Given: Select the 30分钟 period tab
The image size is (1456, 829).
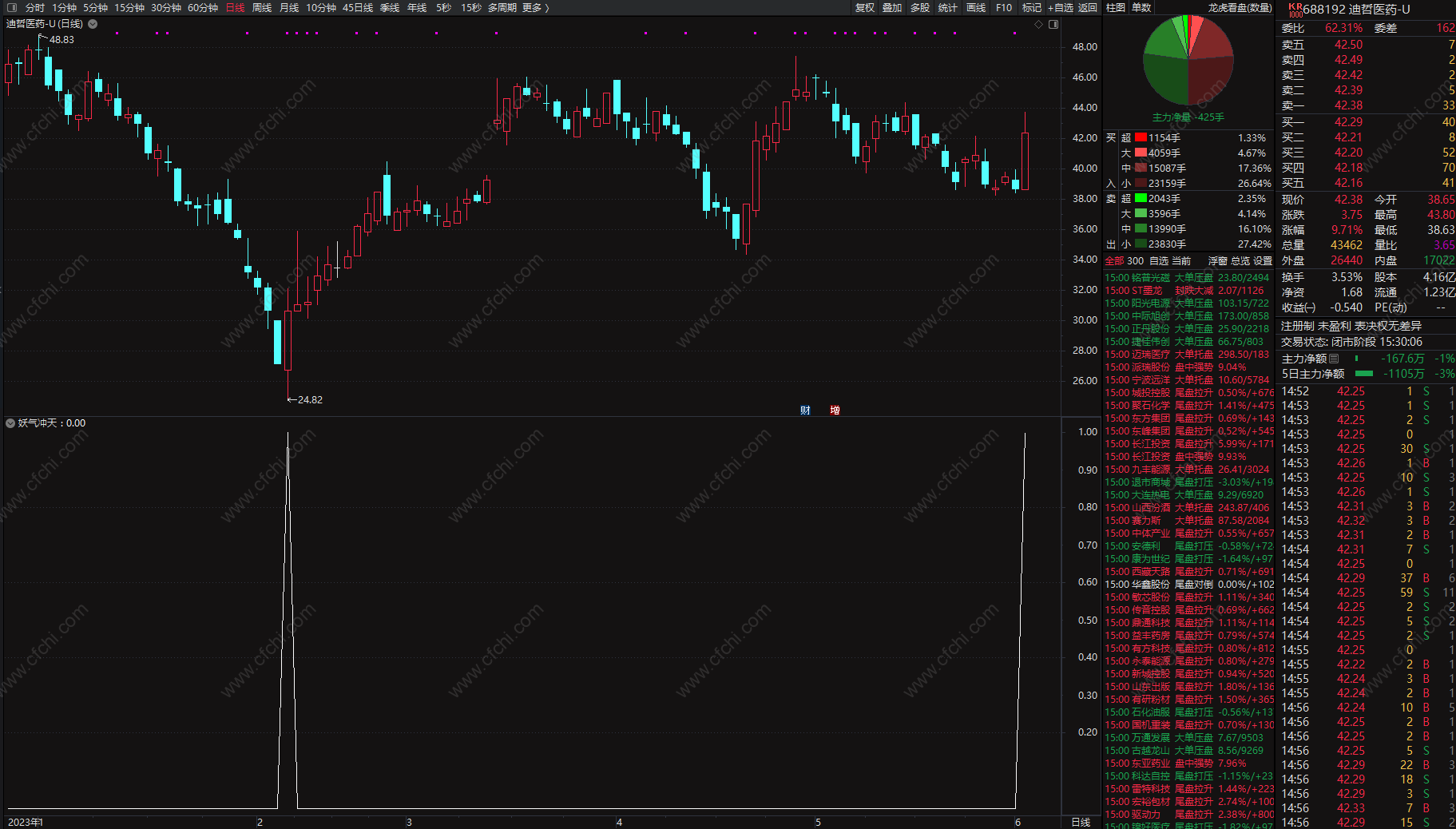Looking at the screenshot, I should coord(166,7).
